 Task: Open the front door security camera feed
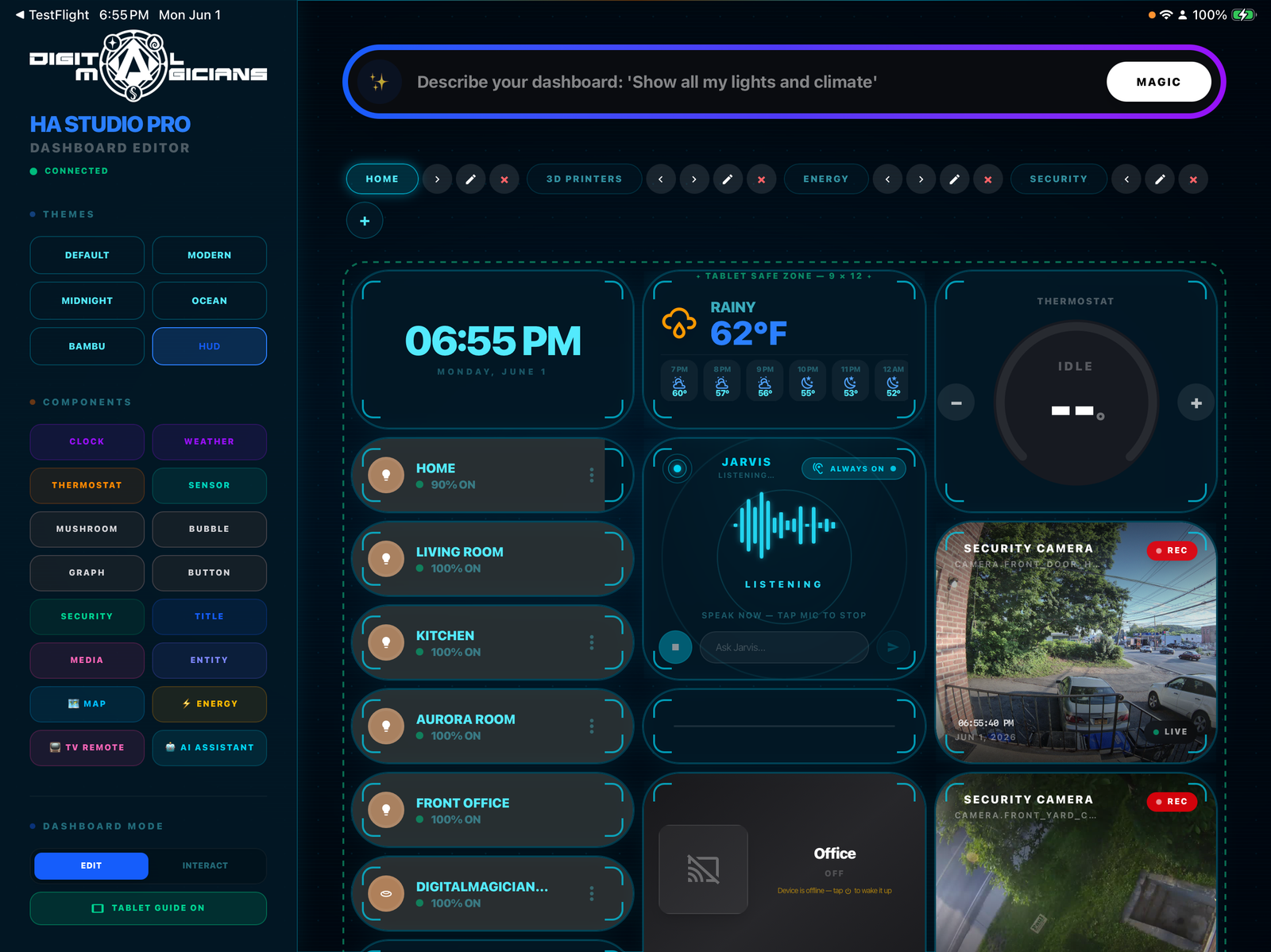pos(1076,642)
